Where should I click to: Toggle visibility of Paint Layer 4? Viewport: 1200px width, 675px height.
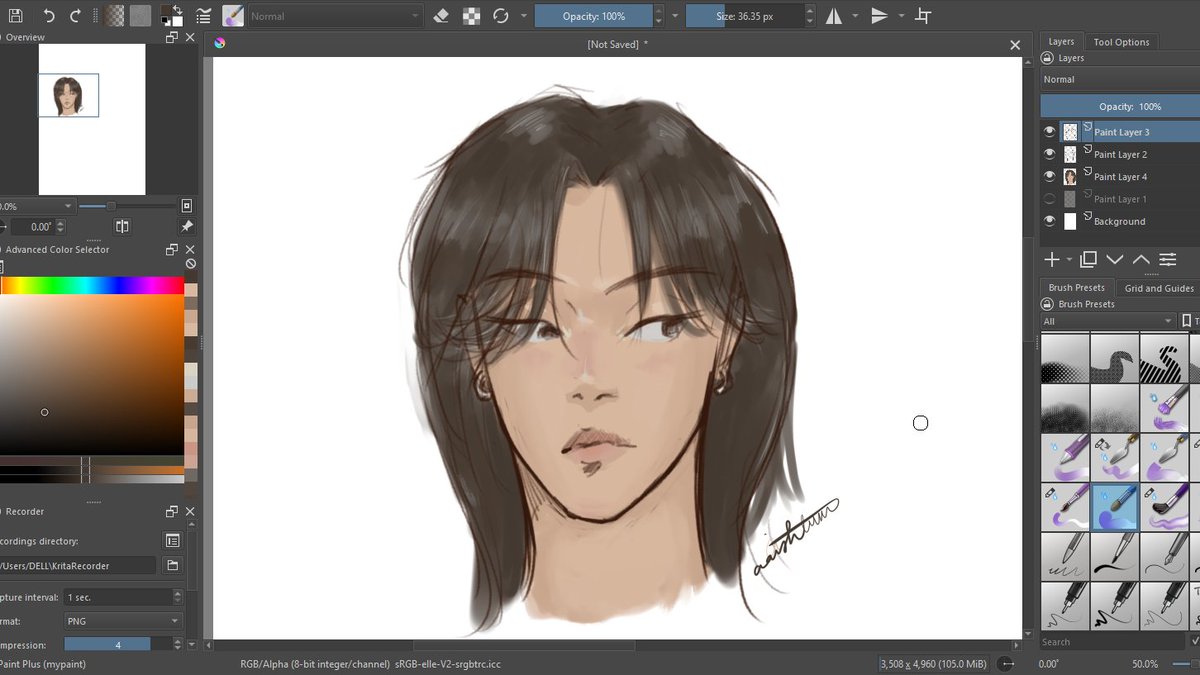1049,176
